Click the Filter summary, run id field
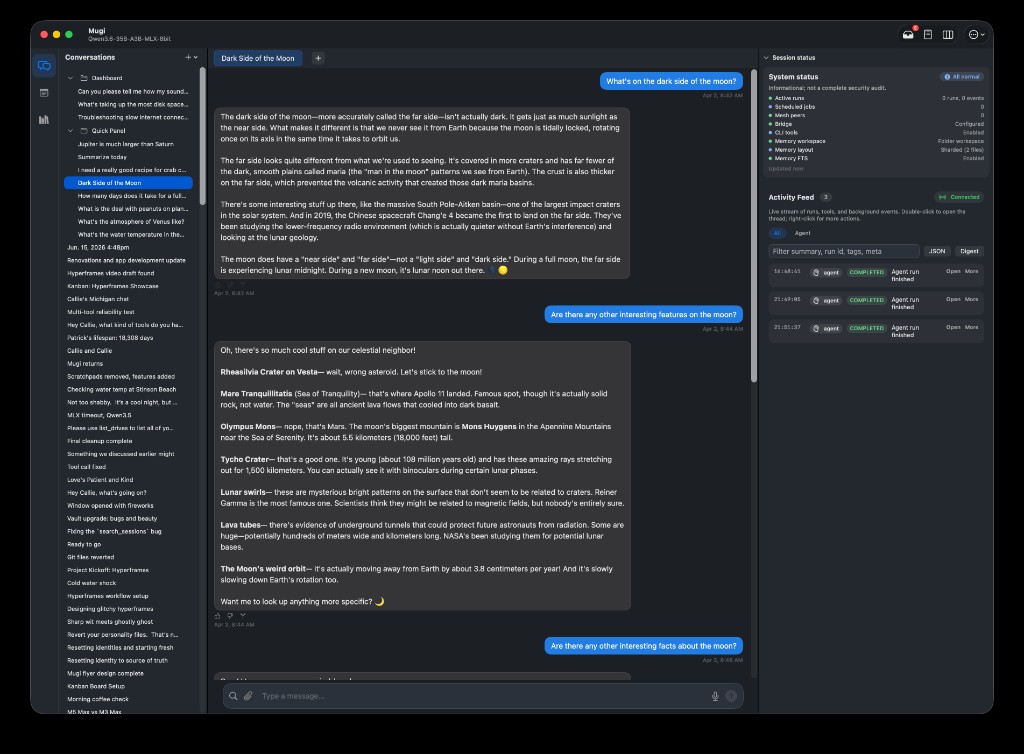This screenshot has width=1024, height=754. (844, 251)
